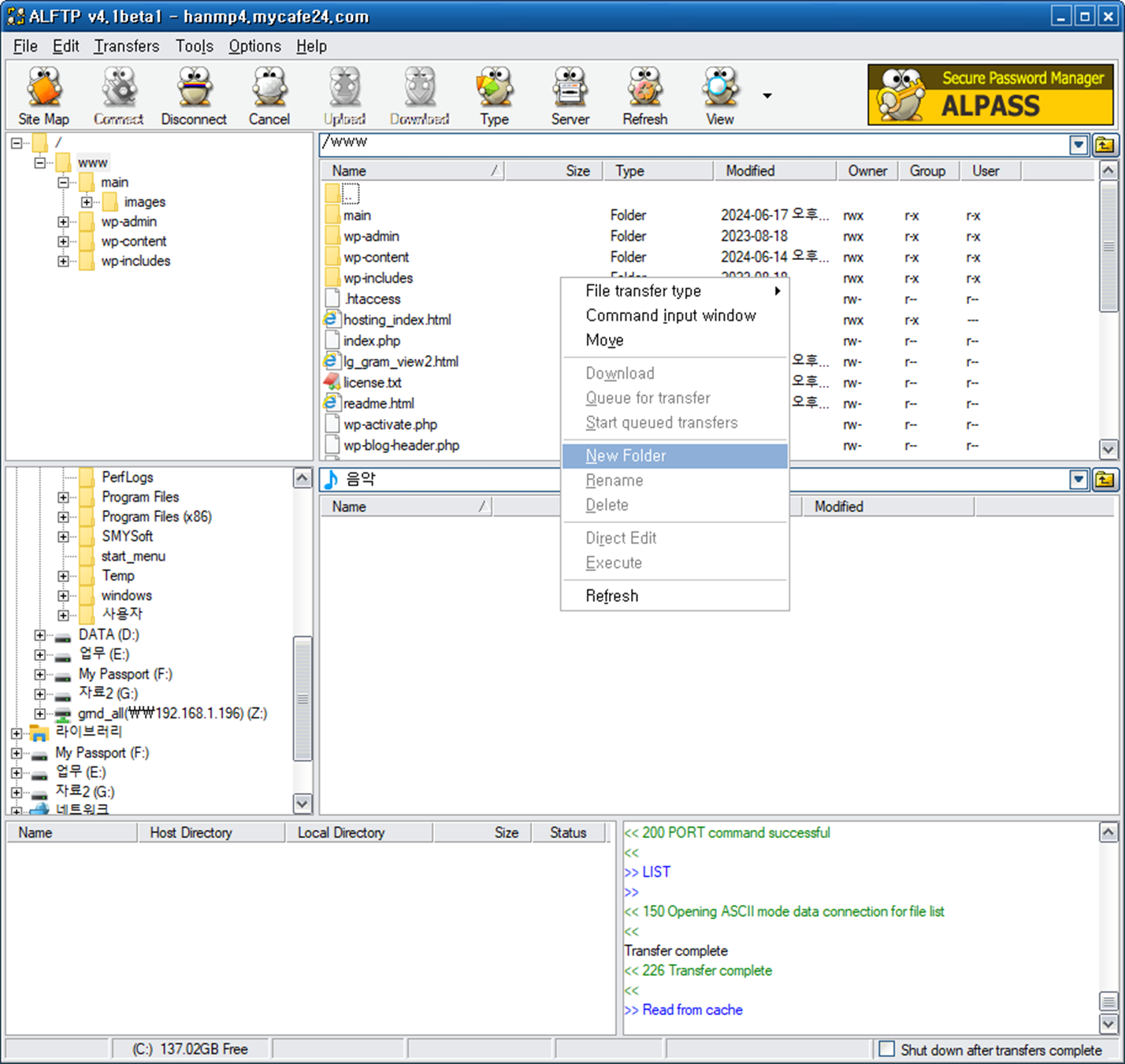1125x1064 pixels.
Task: Go up one folder in remote pane
Action: pyautogui.click(x=1105, y=145)
